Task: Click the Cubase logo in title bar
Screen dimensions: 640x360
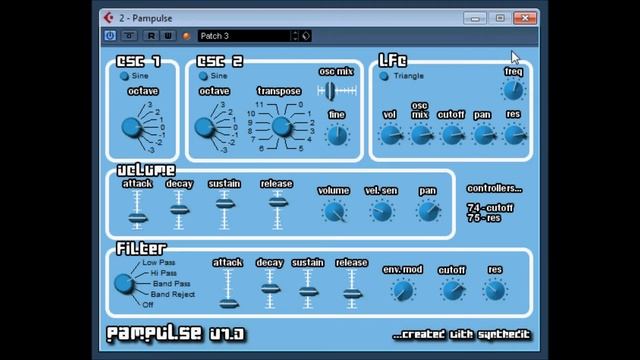Action: [109, 18]
